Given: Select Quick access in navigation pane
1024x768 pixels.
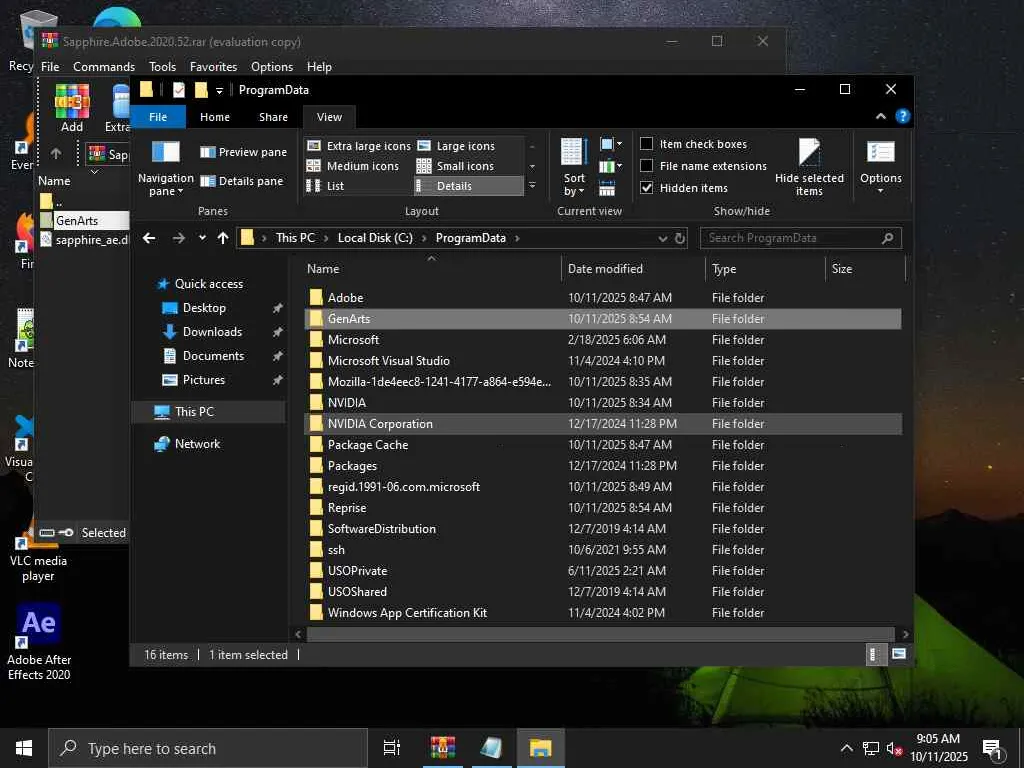Looking at the screenshot, I should tap(208, 284).
